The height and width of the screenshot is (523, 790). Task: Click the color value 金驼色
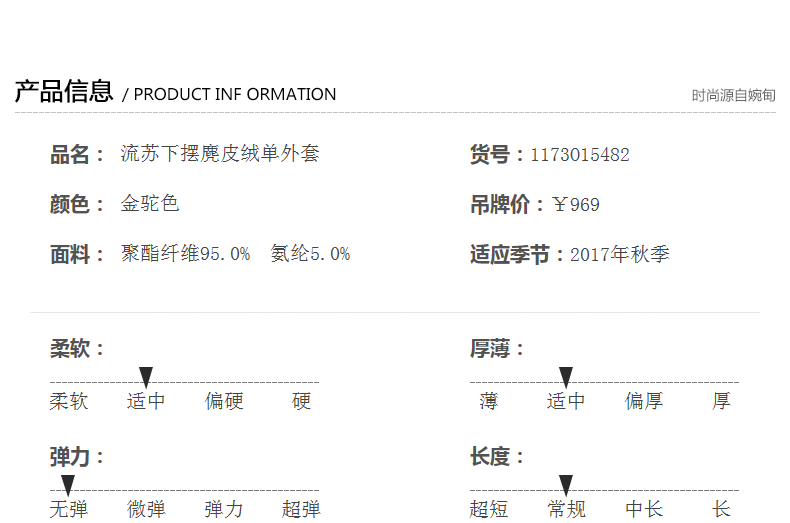point(150,204)
